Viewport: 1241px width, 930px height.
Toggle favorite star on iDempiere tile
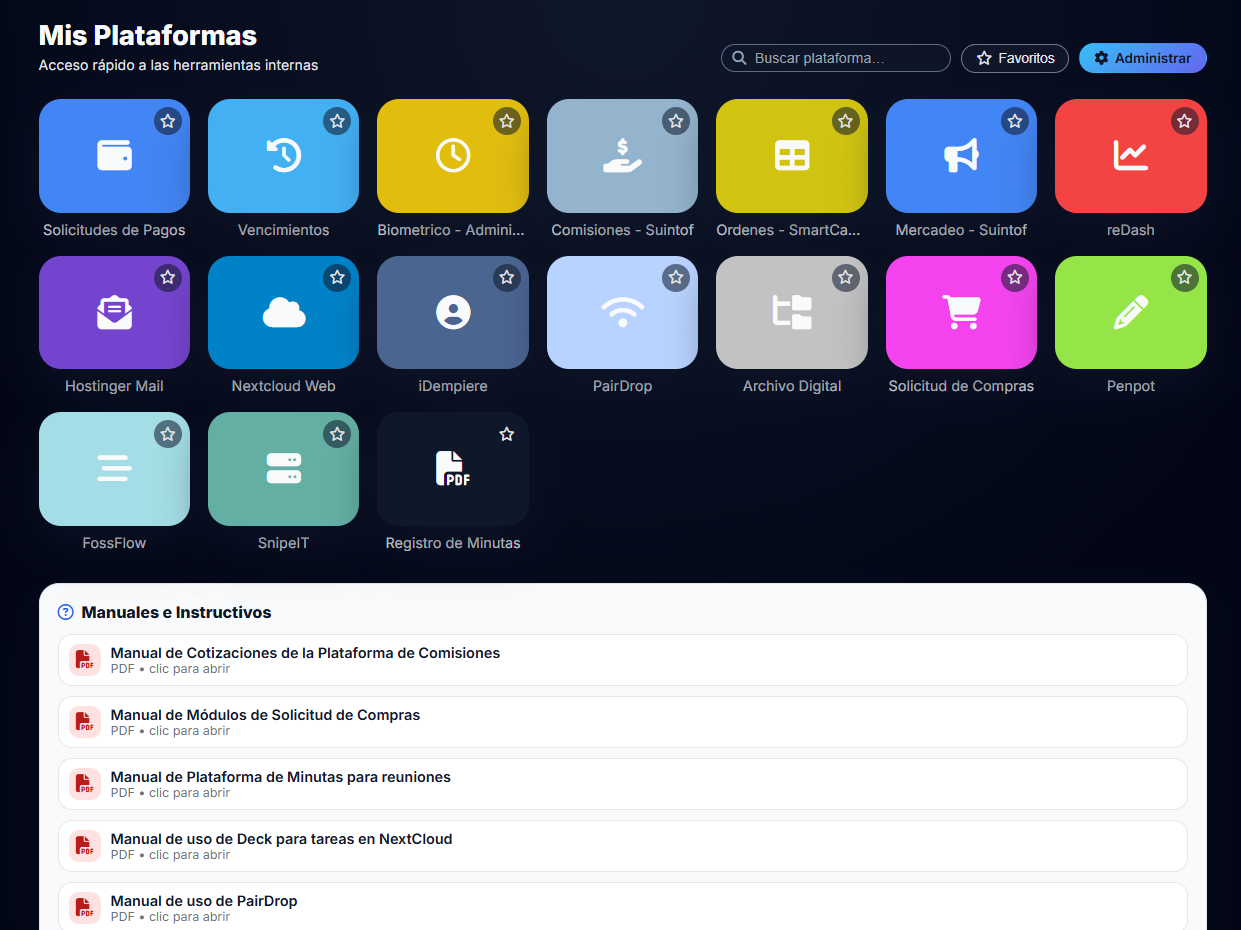[507, 277]
